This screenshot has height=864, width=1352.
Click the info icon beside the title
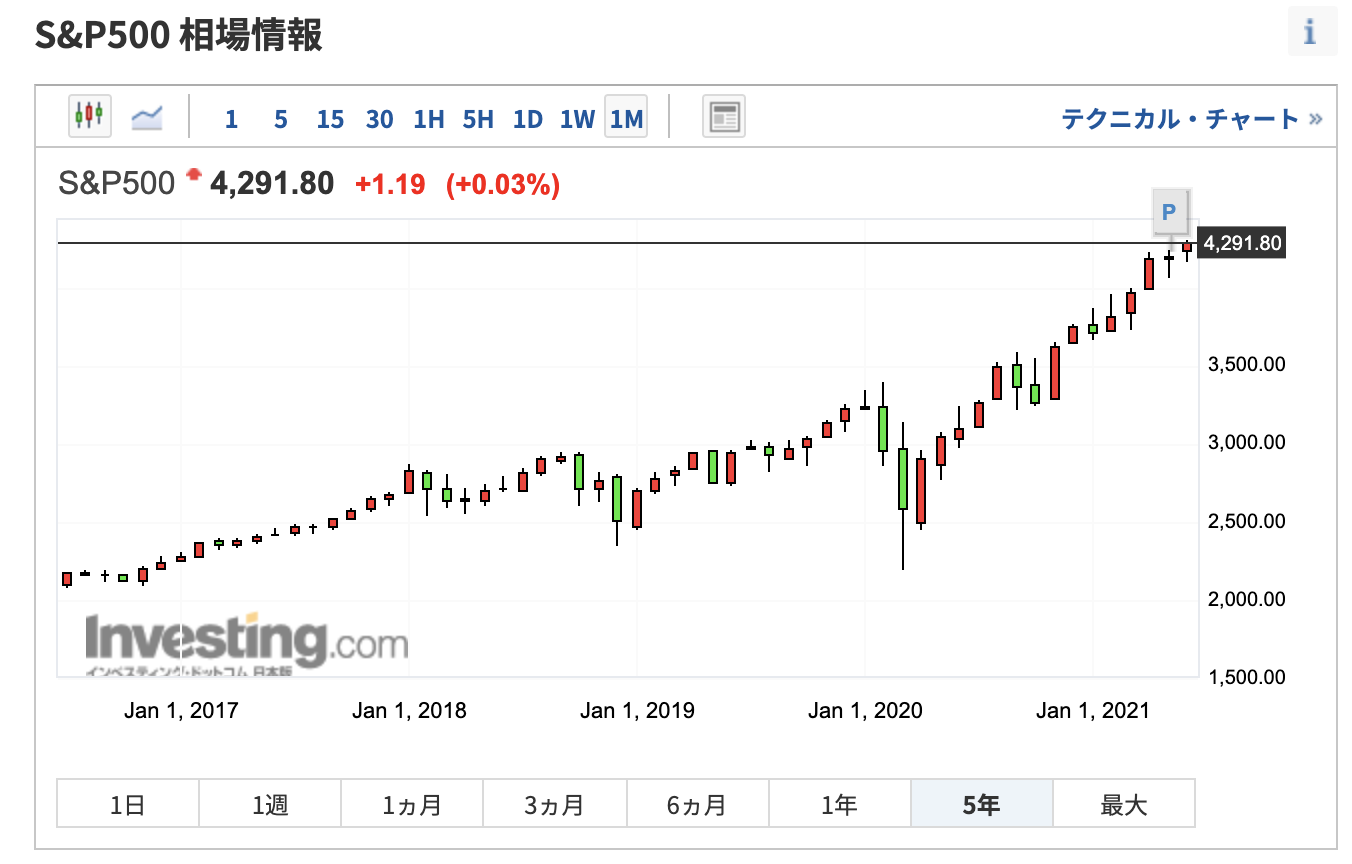1312,33
